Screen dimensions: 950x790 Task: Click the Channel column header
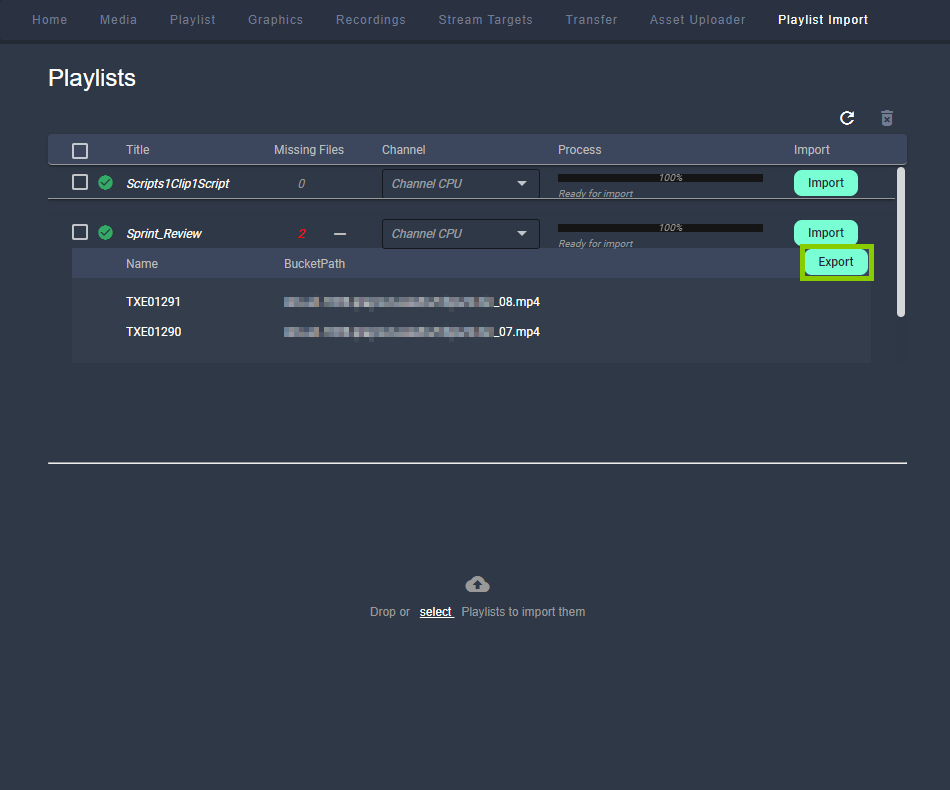point(404,150)
